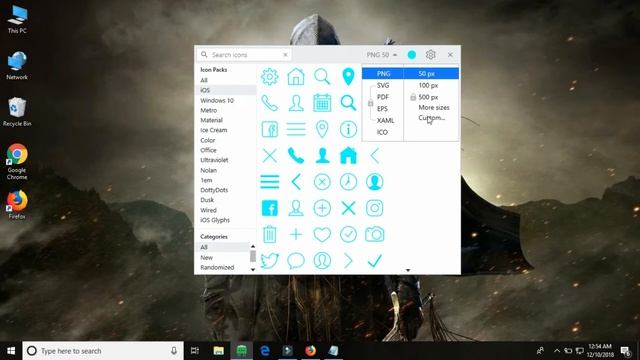This screenshot has height=360, width=640.
Task: Select All under Icon Packs
Action: pyautogui.click(x=204, y=80)
